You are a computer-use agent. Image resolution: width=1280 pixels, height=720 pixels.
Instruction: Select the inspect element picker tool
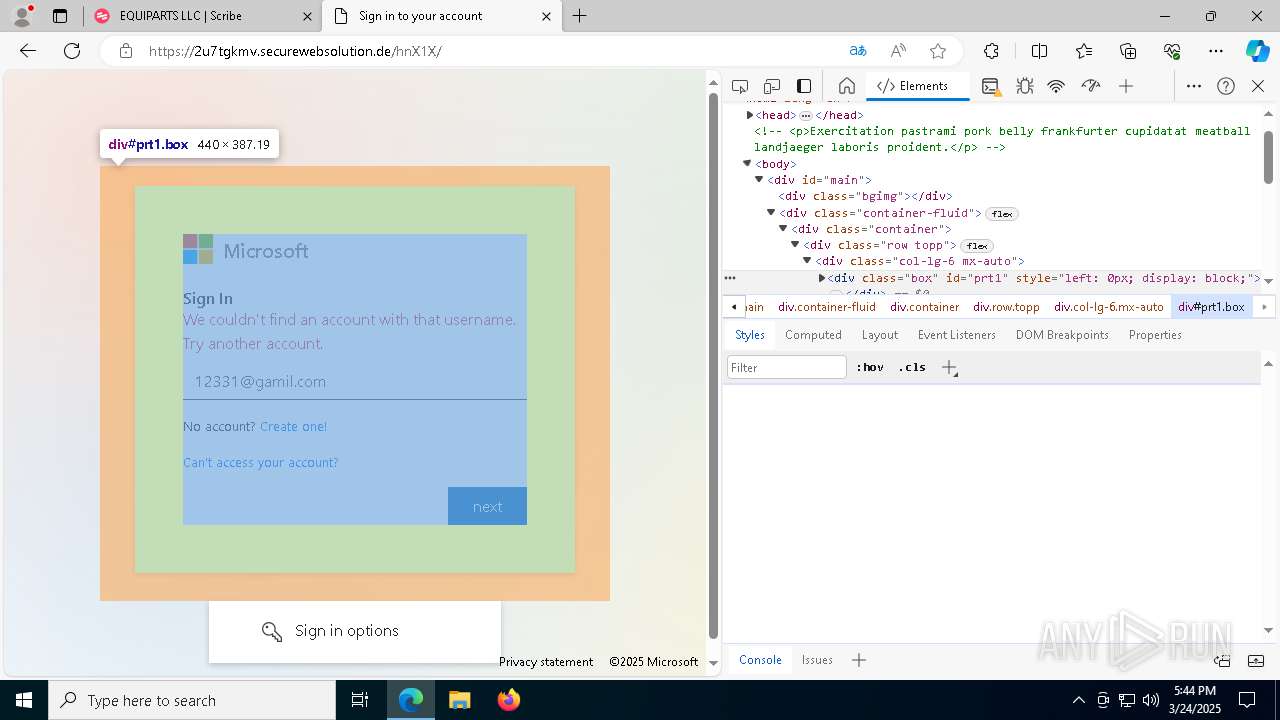pos(740,86)
